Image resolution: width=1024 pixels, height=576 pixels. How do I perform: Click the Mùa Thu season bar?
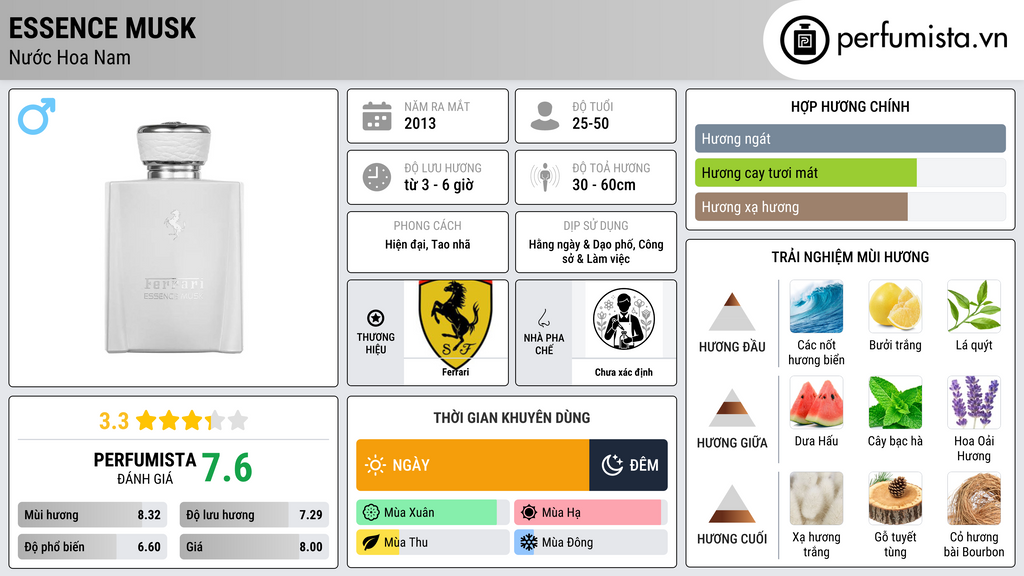click(432, 543)
